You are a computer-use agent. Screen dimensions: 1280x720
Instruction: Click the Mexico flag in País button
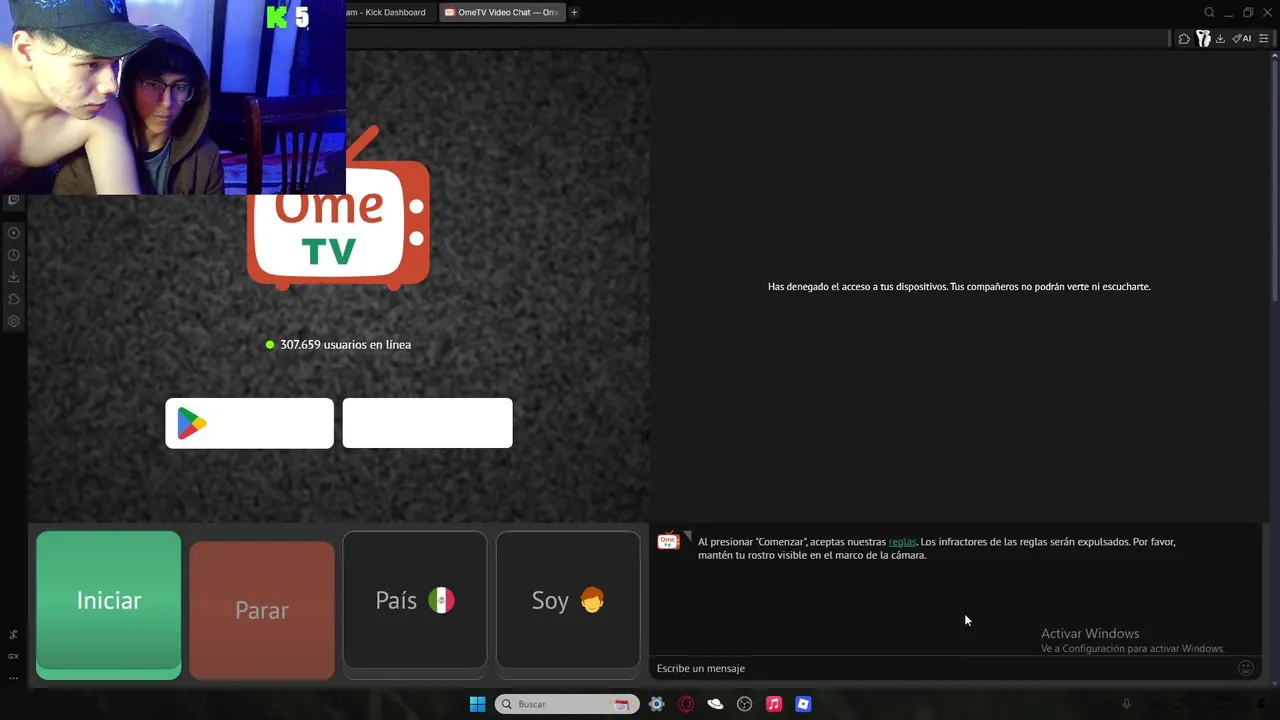coord(441,600)
